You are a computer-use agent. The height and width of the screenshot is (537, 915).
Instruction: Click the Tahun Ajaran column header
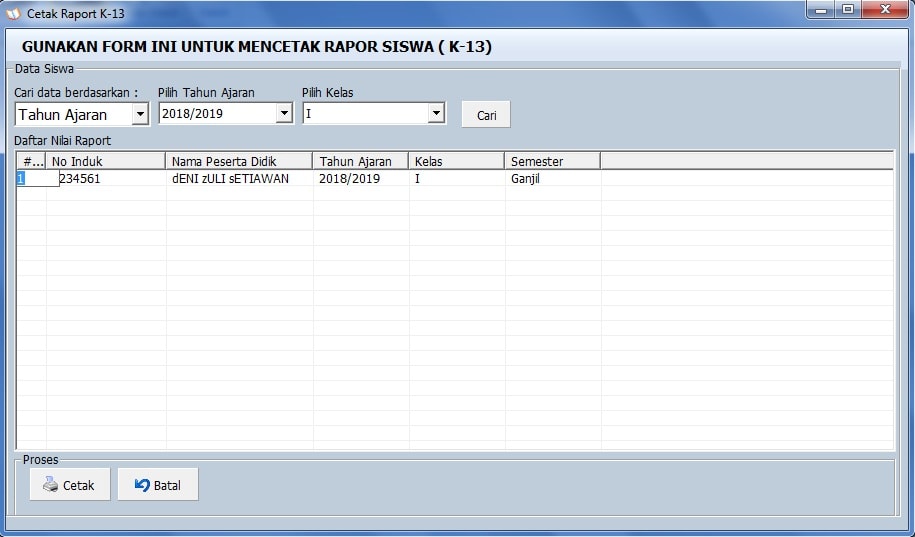point(361,161)
